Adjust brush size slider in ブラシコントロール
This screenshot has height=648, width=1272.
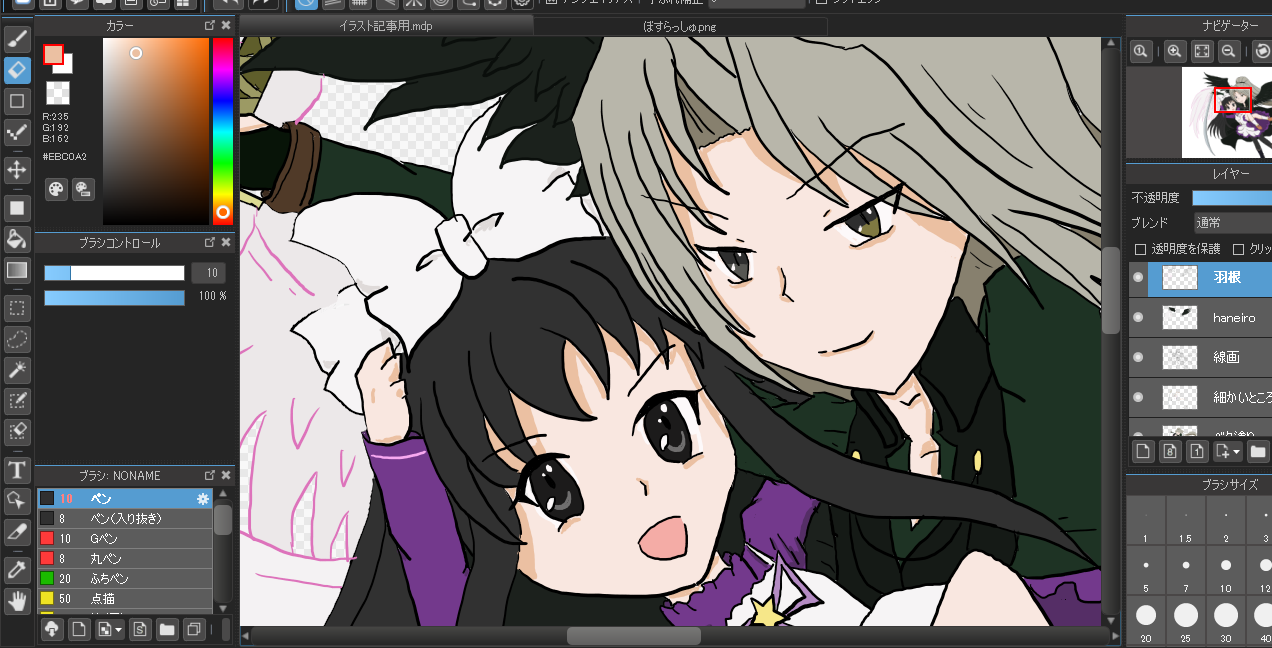pyautogui.click(x=114, y=273)
